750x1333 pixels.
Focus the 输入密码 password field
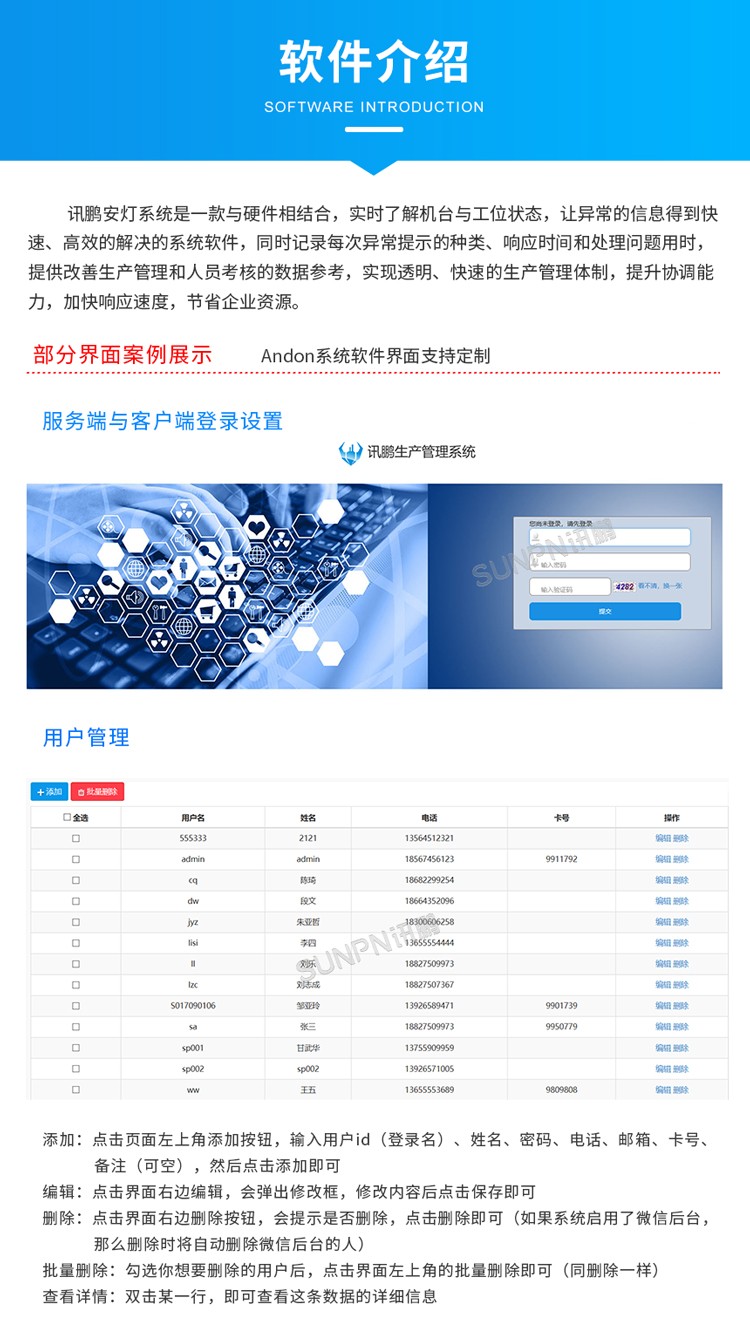609,563
